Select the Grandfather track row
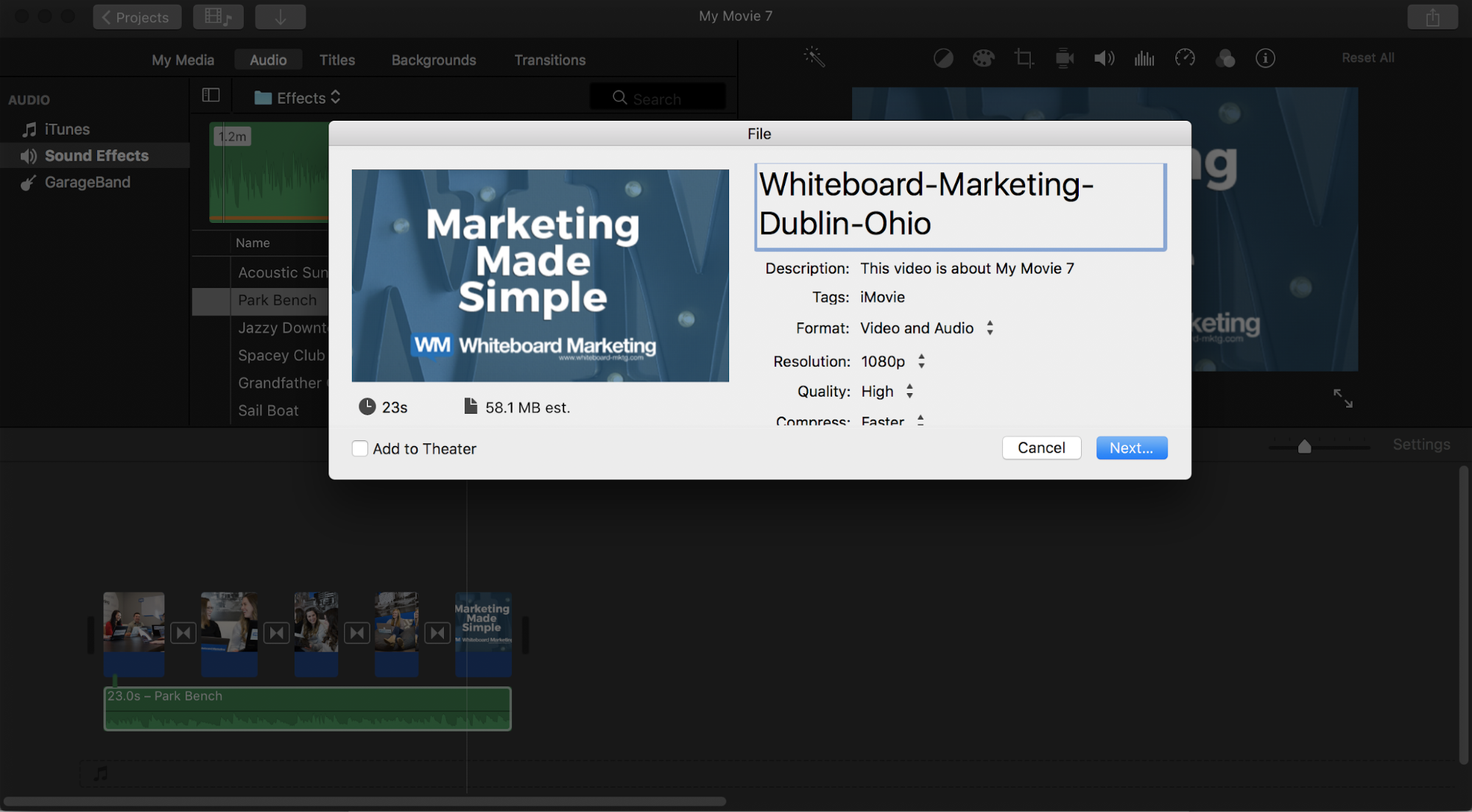The width and height of the screenshot is (1472, 812). [261, 383]
